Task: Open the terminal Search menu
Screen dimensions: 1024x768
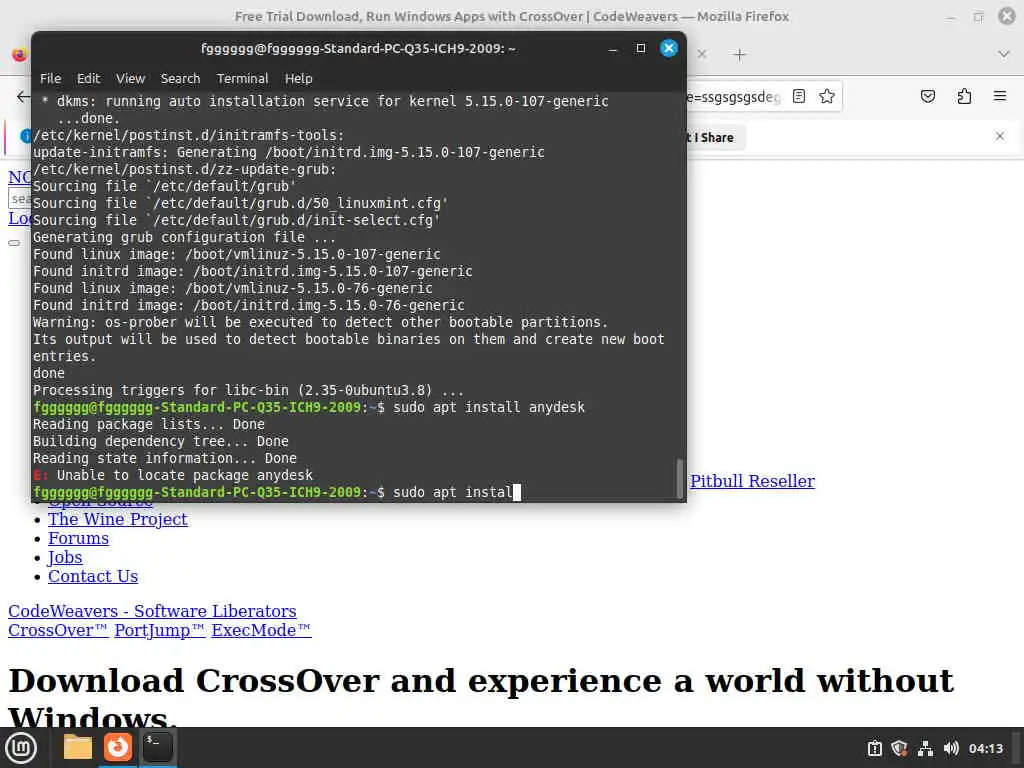Action: coord(180,78)
